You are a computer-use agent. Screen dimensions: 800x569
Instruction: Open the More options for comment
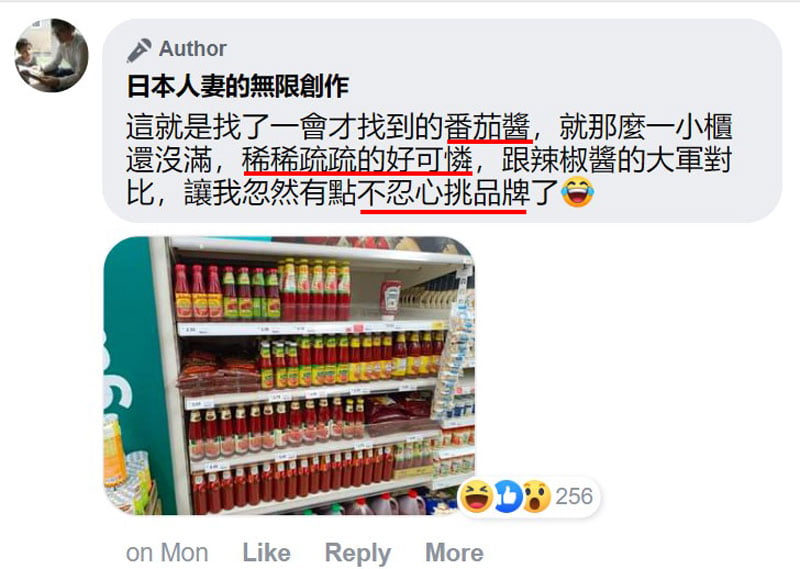coord(454,553)
